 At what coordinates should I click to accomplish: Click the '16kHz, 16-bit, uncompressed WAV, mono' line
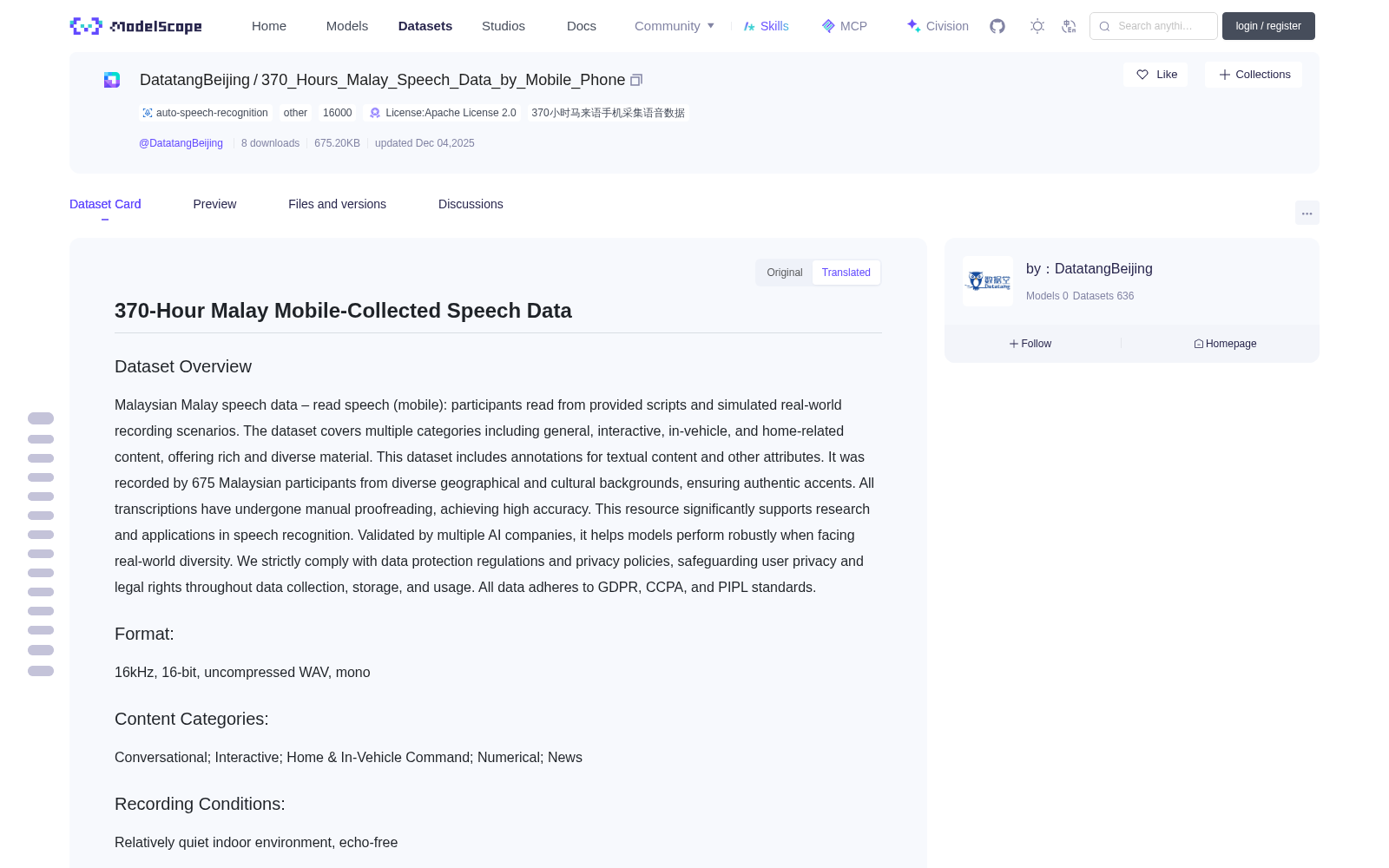[242, 672]
